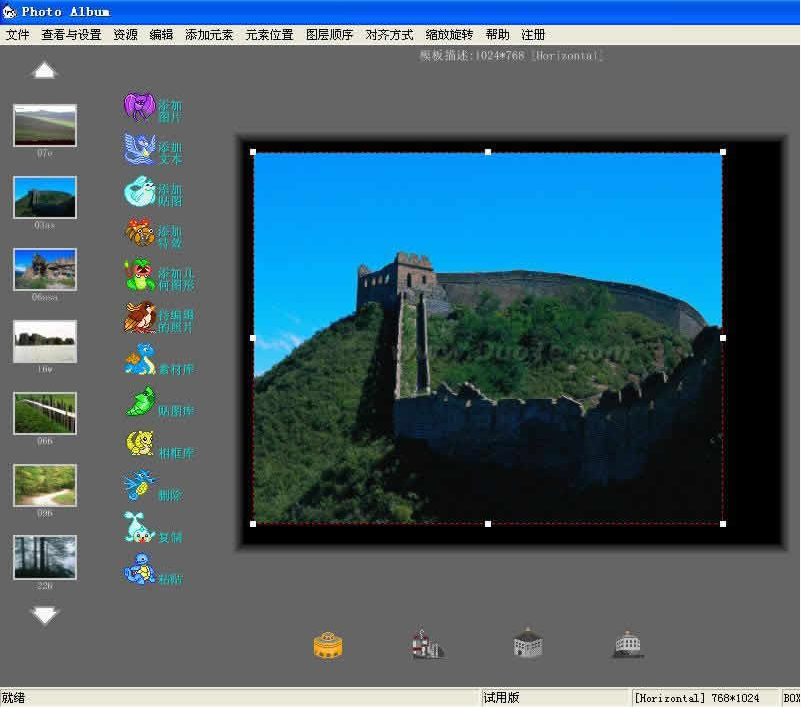Open the 元素位置 menu

tap(269, 35)
